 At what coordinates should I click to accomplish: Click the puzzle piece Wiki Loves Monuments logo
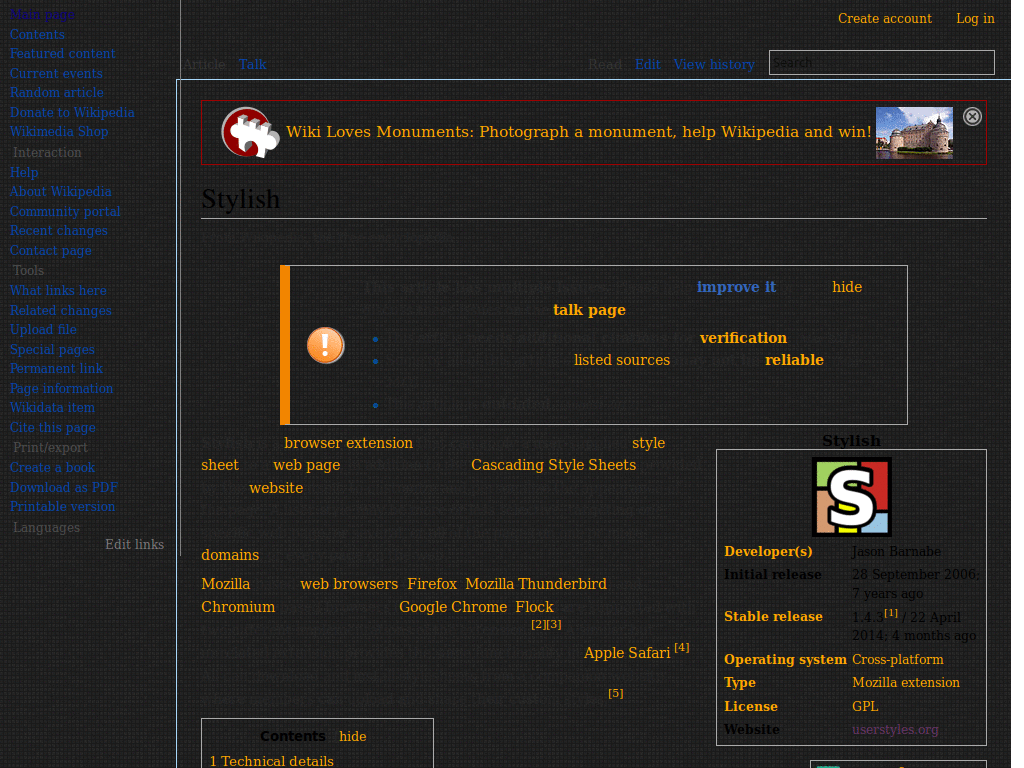pos(249,133)
